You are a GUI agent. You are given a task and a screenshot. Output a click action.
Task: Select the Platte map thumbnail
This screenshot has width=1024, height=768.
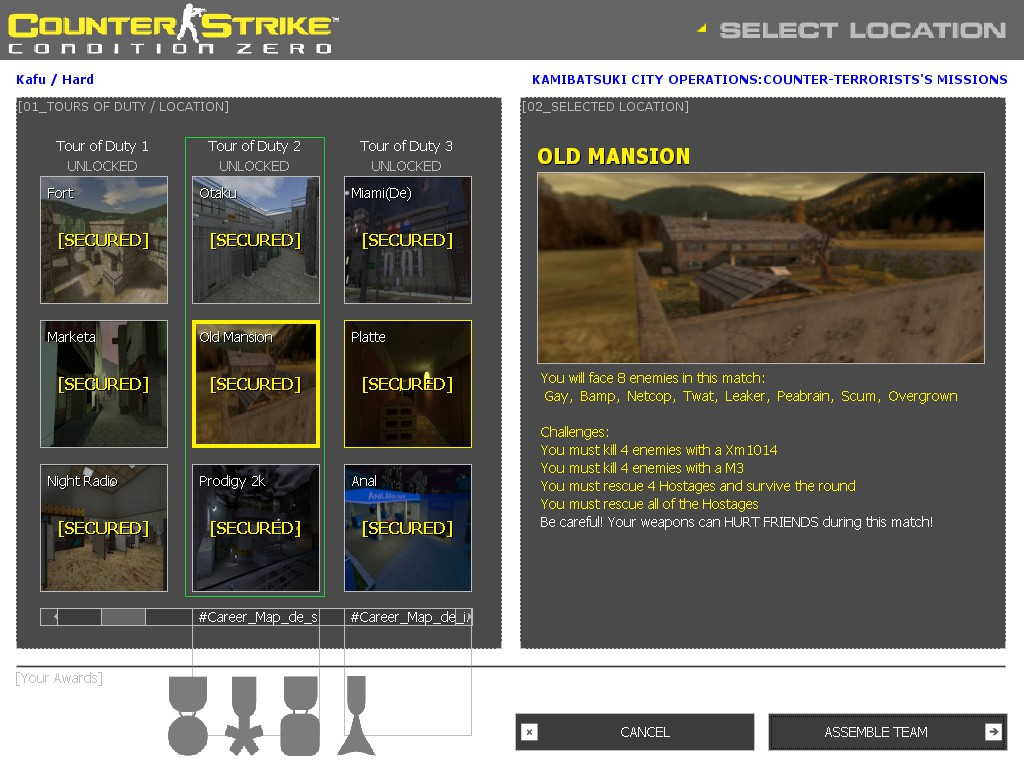click(x=408, y=384)
